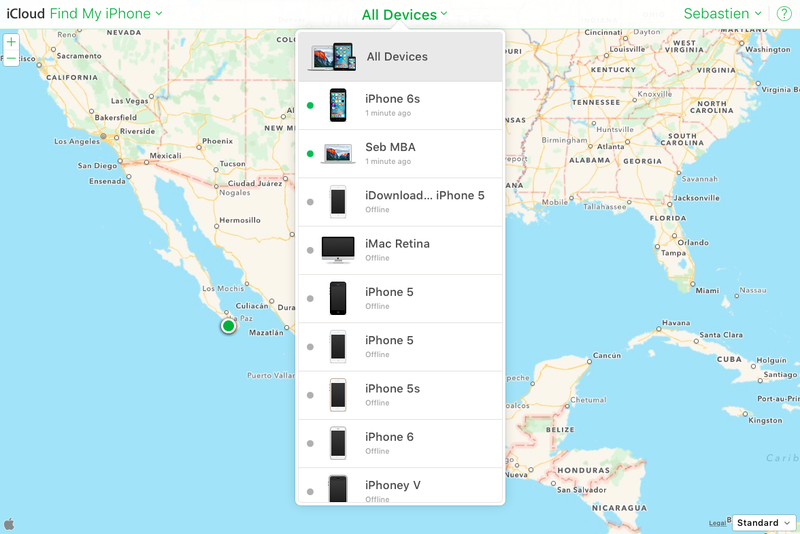Image resolution: width=800 pixels, height=534 pixels.
Task: Click Las Vegas label on map
Action: click(x=130, y=100)
